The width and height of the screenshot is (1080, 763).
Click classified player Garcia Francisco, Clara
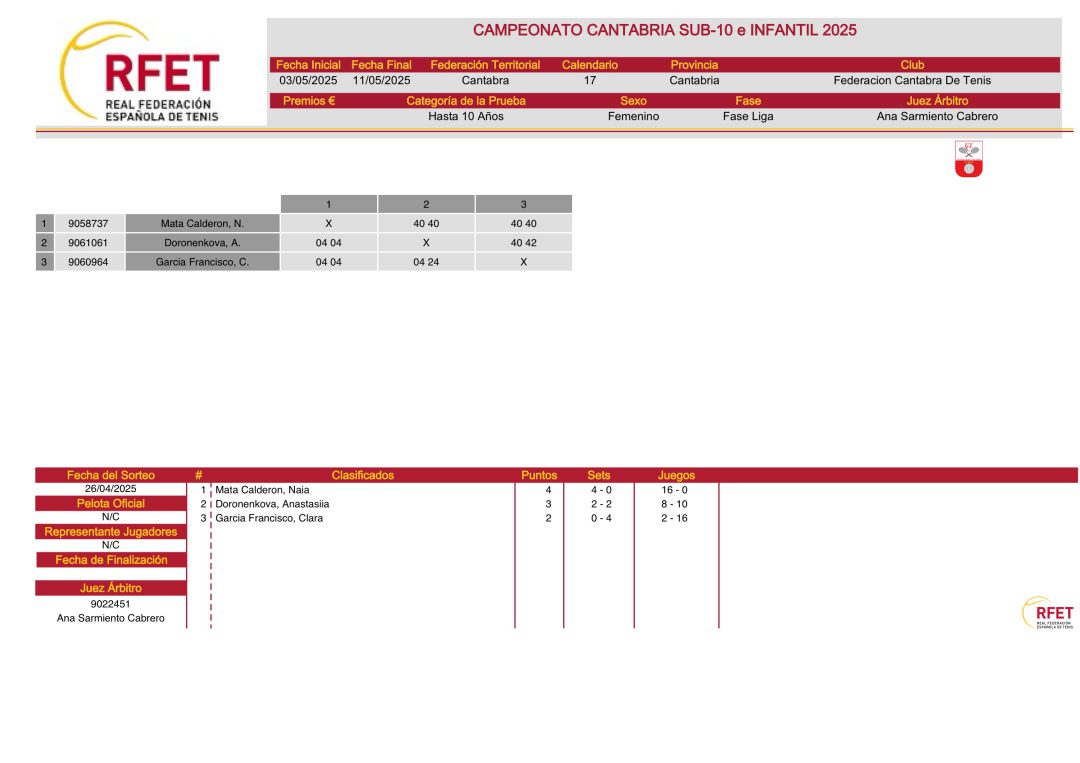[269, 518]
